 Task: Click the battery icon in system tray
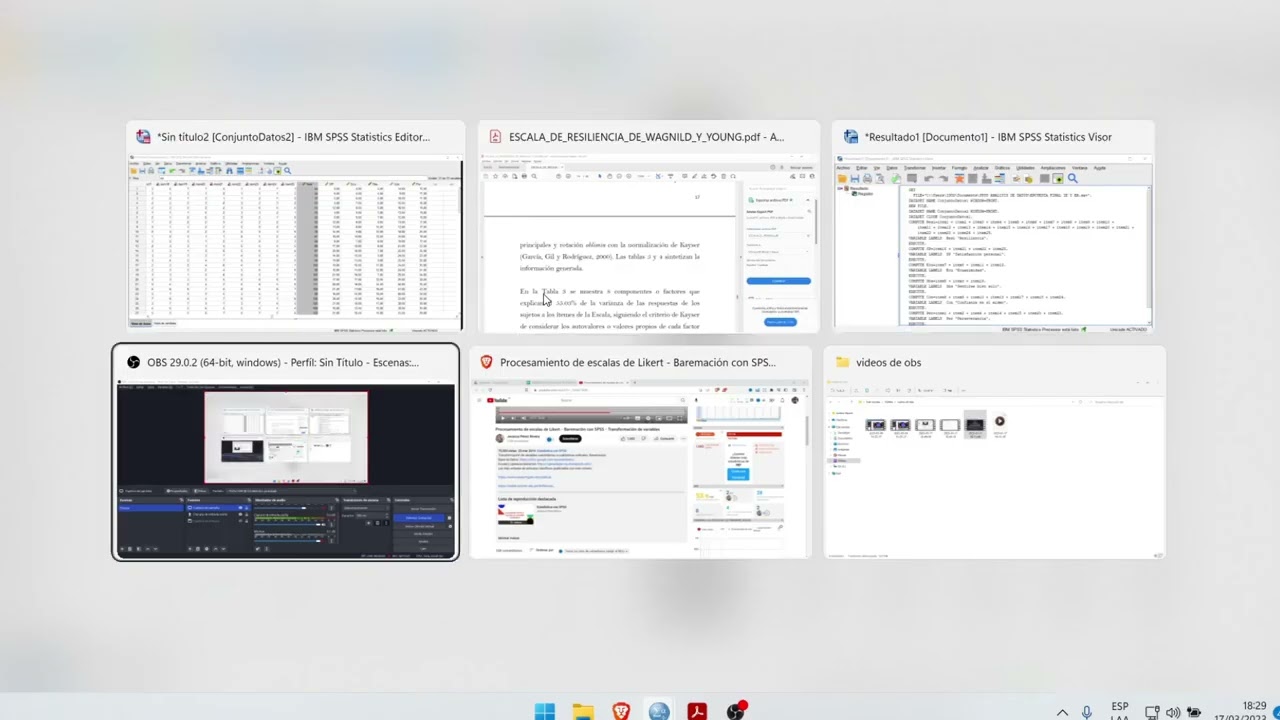point(1193,712)
